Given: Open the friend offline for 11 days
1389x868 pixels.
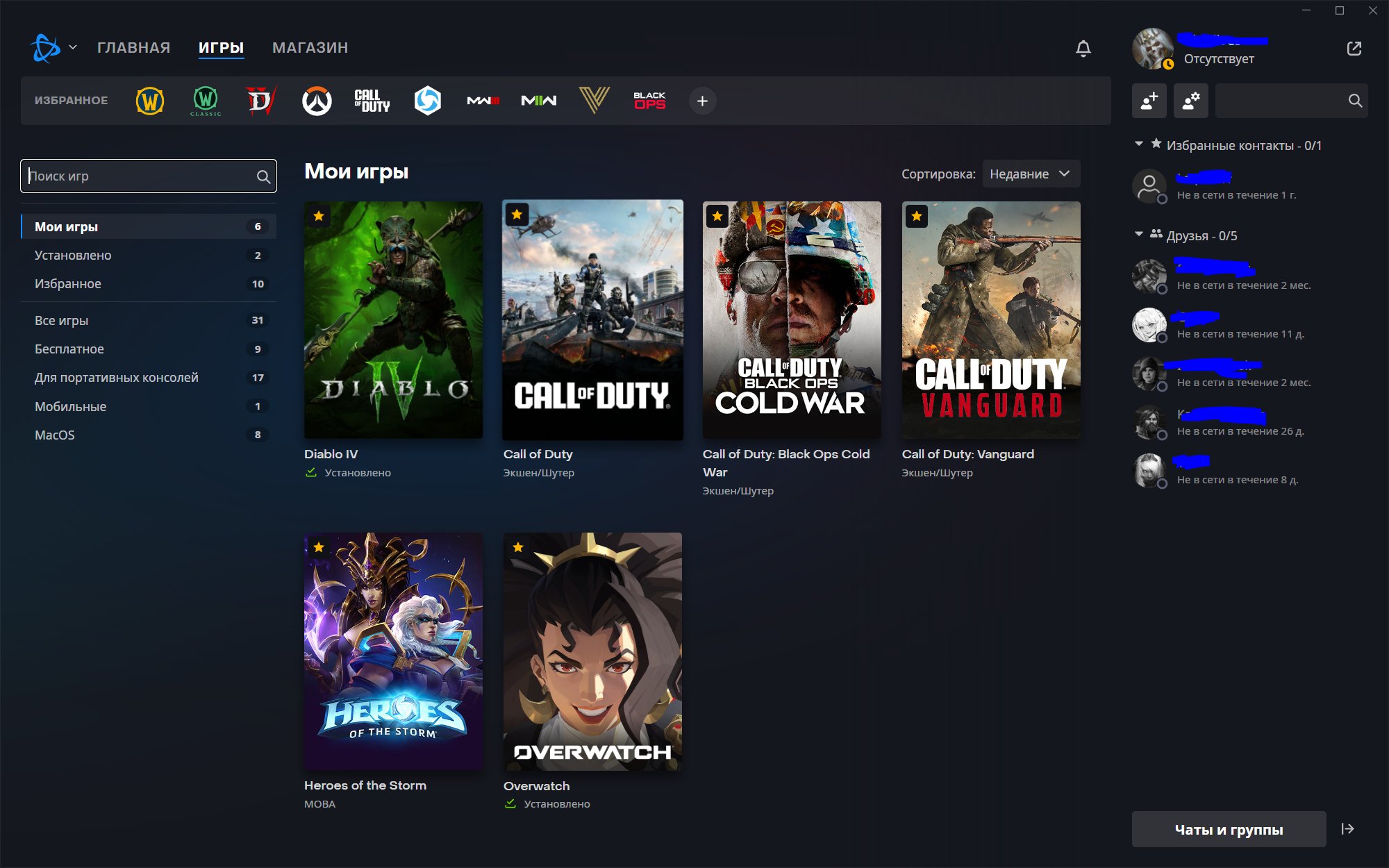Looking at the screenshot, I should point(1250,325).
